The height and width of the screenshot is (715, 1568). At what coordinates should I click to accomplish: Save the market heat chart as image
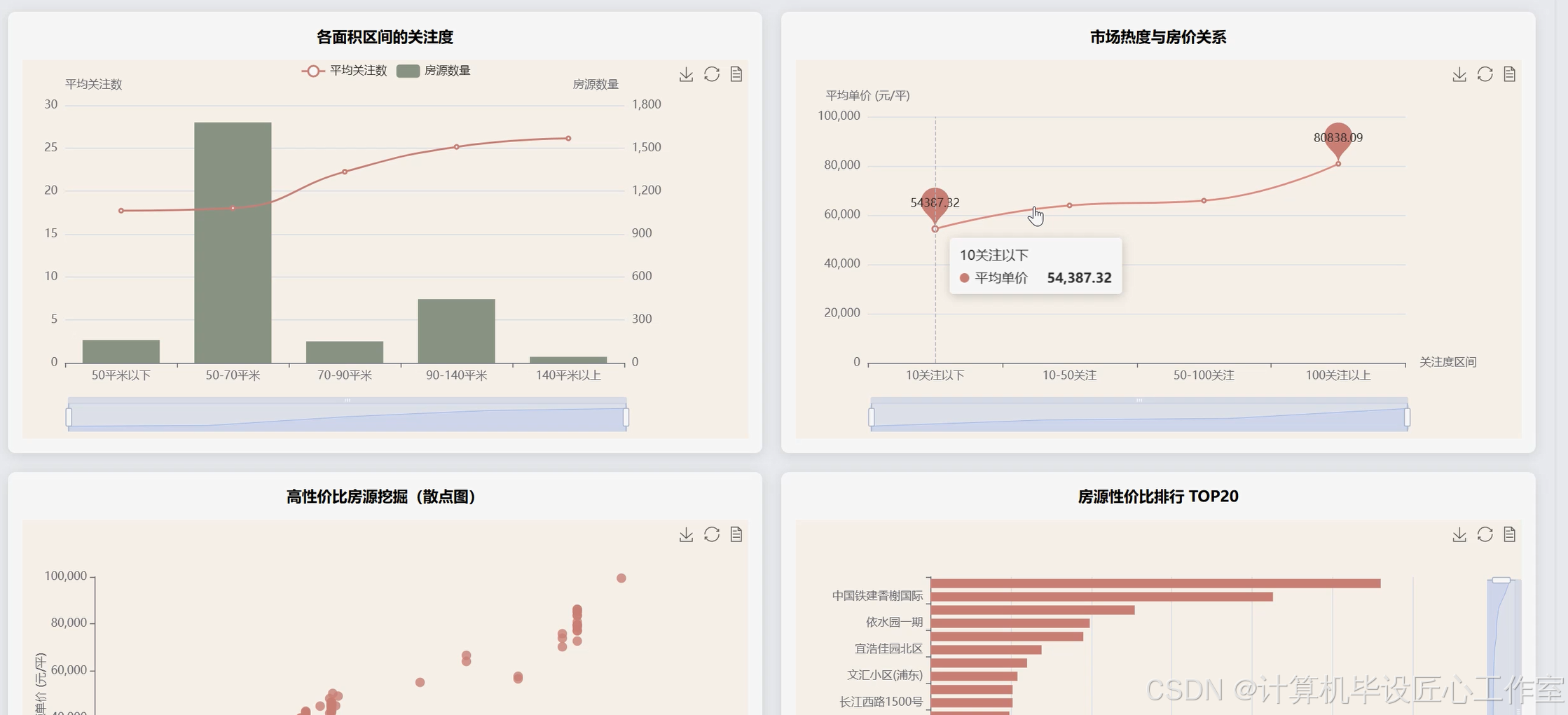click(x=1459, y=74)
